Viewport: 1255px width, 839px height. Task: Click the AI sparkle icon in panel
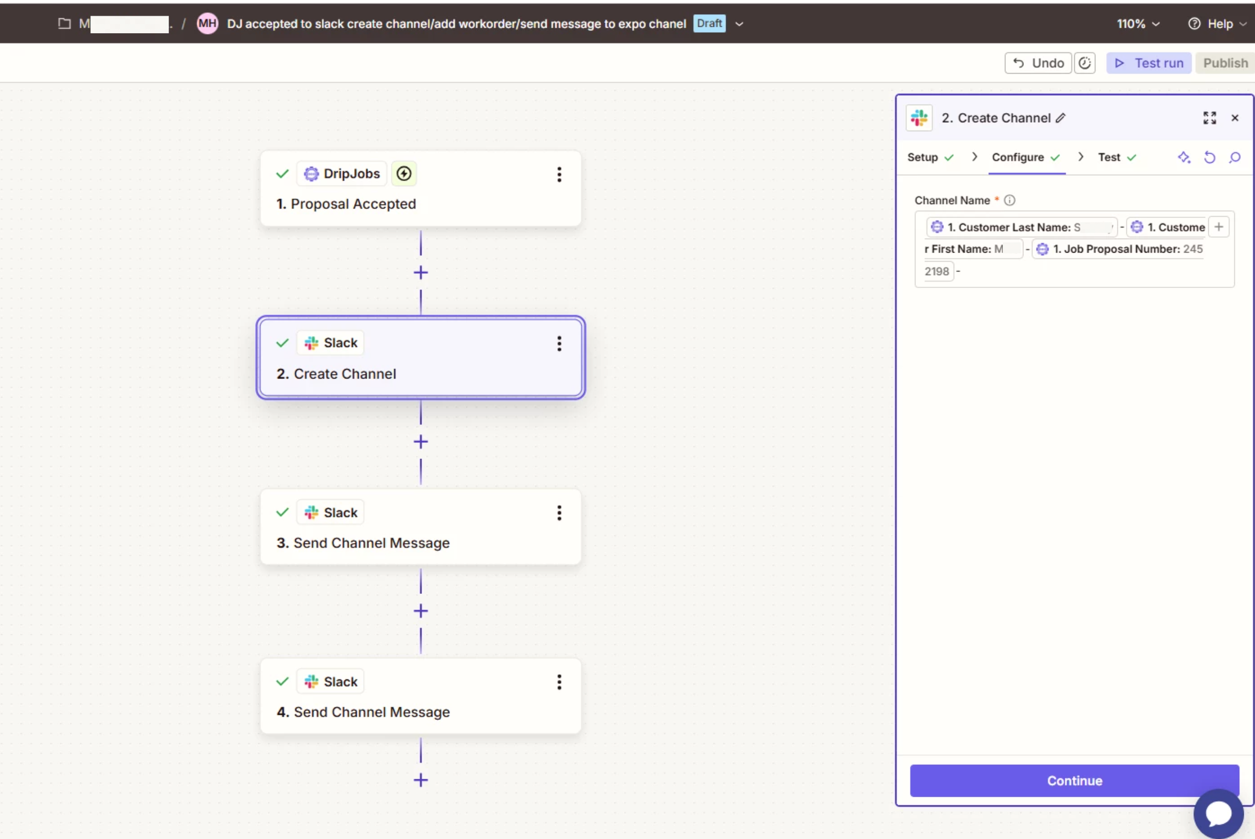pos(1184,158)
